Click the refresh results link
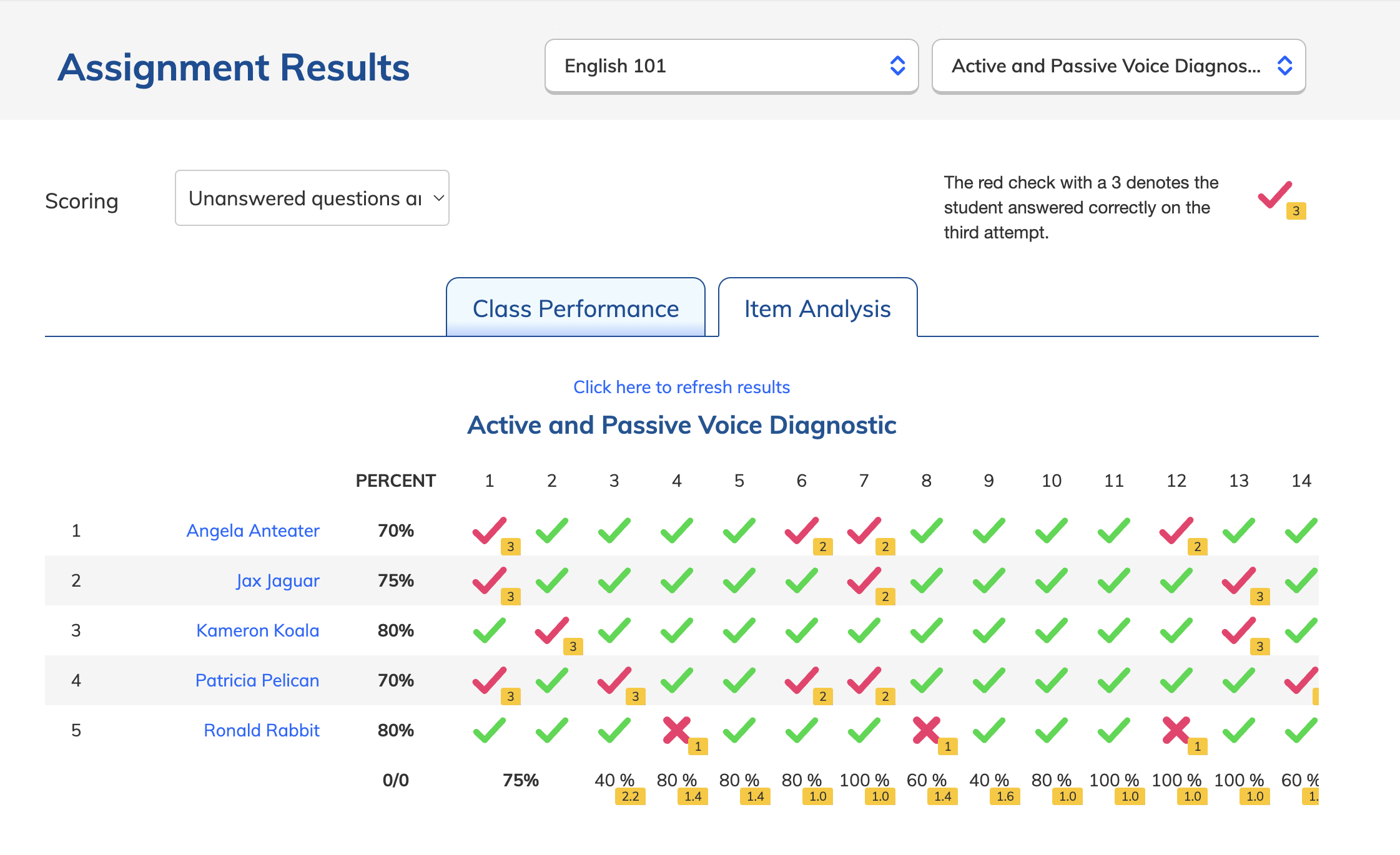The width and height of the screenshot is (1400, 855). 681,387
